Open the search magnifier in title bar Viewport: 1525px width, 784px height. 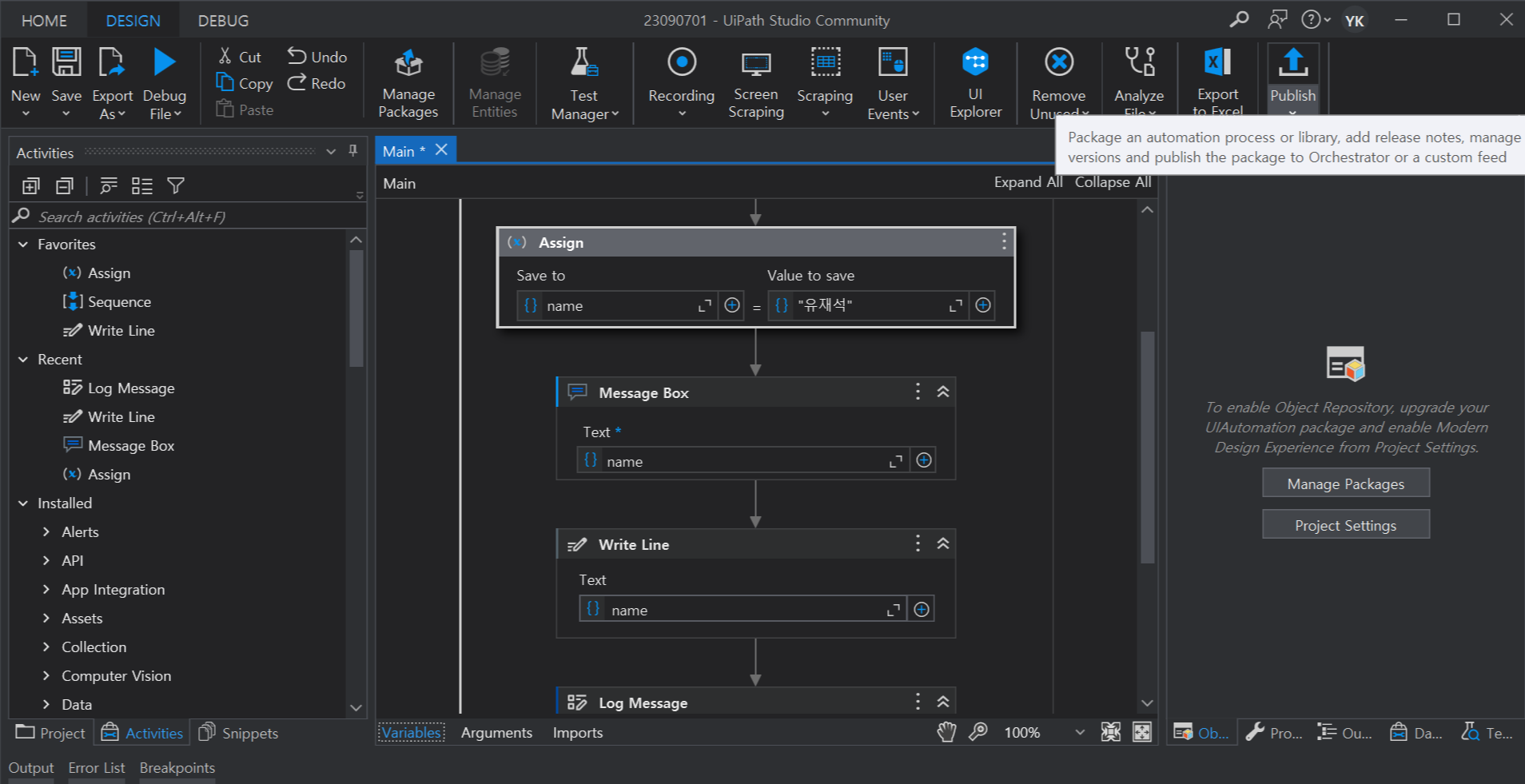pyautogui.click(x=1239, y=19)
